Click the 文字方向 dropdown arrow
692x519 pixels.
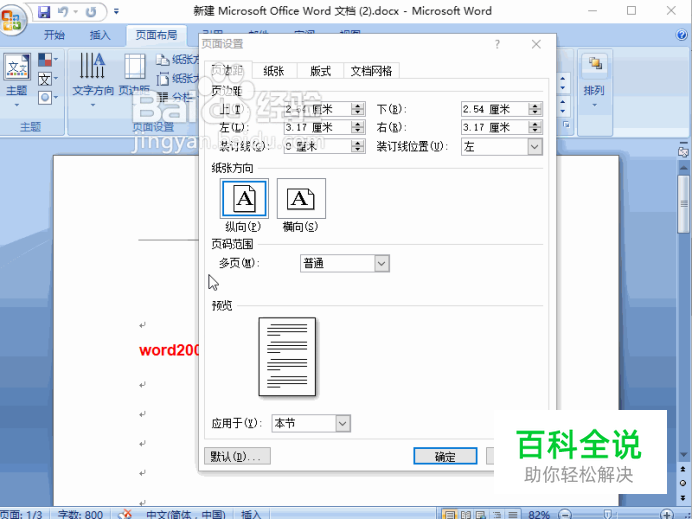(x=93, y=105)
